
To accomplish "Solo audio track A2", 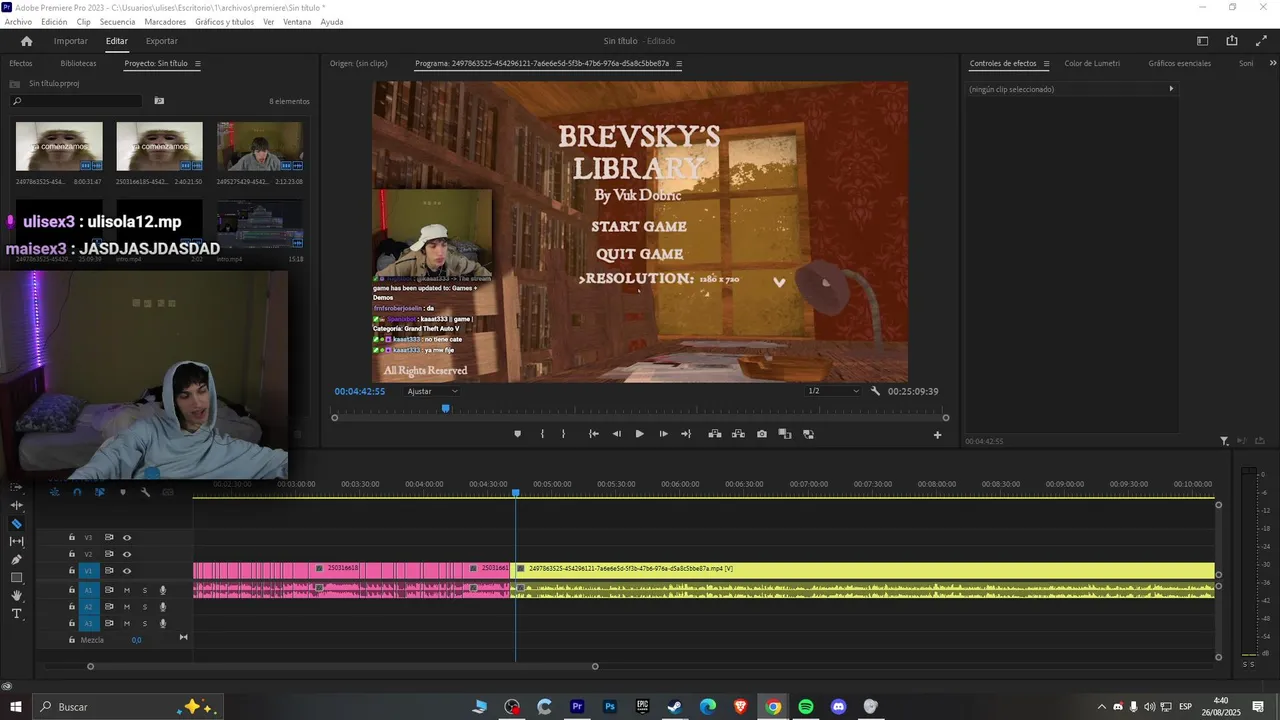I will pos(144,607).
